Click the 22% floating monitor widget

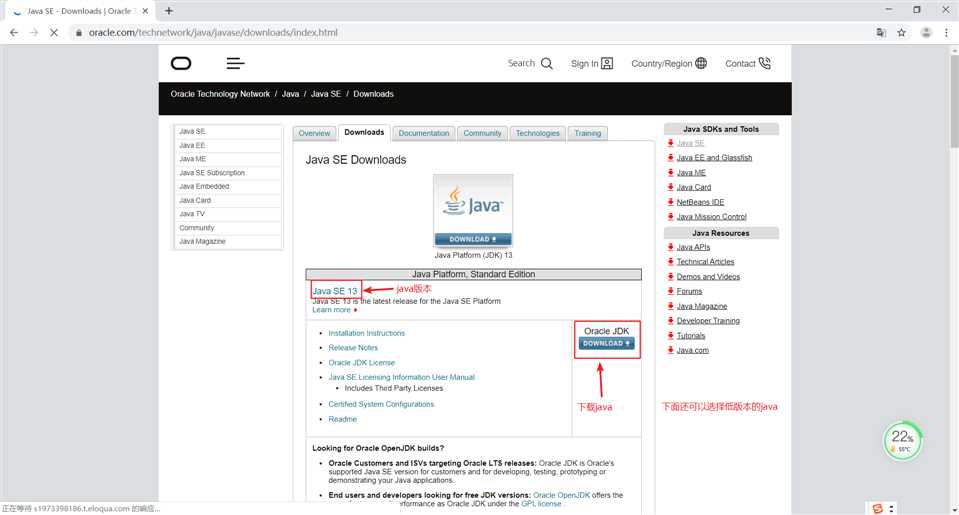pos(902,440)
